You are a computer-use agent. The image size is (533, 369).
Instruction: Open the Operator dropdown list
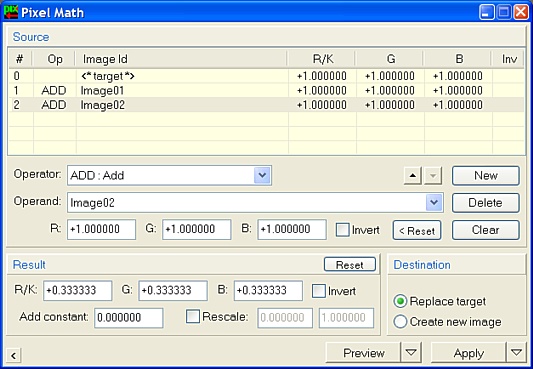point(262,175)
